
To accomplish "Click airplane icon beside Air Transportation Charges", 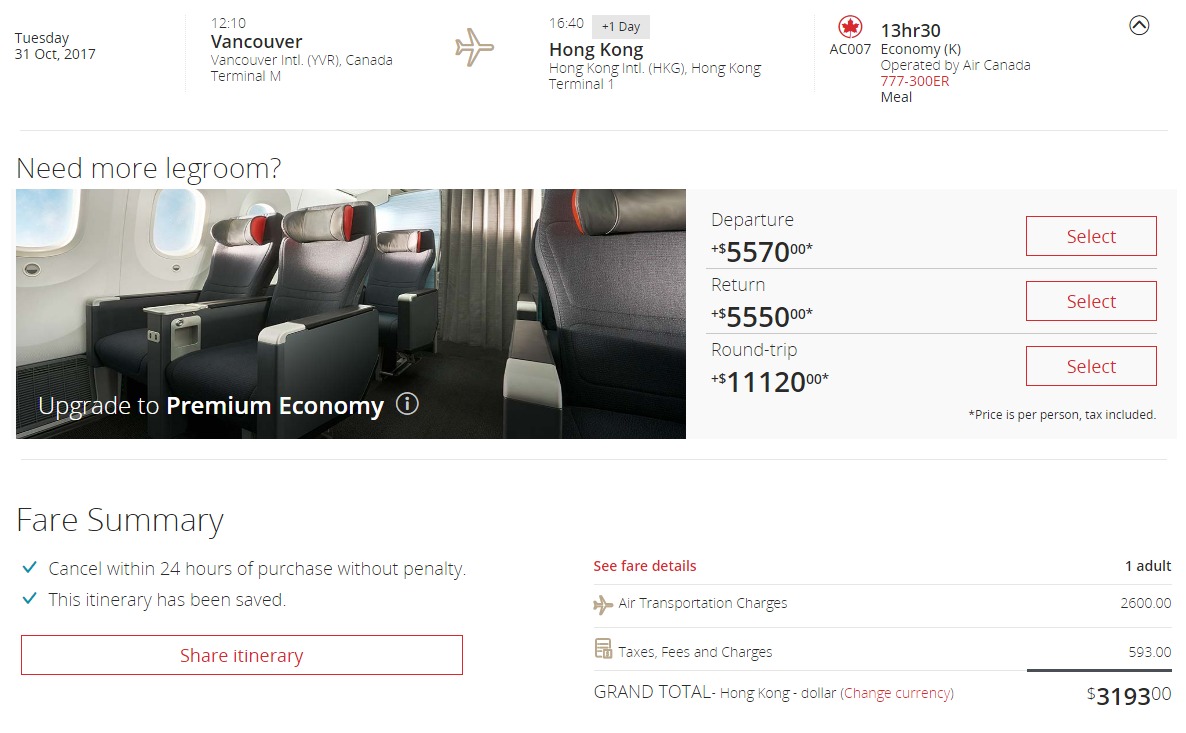I will (x=603, y=604).
